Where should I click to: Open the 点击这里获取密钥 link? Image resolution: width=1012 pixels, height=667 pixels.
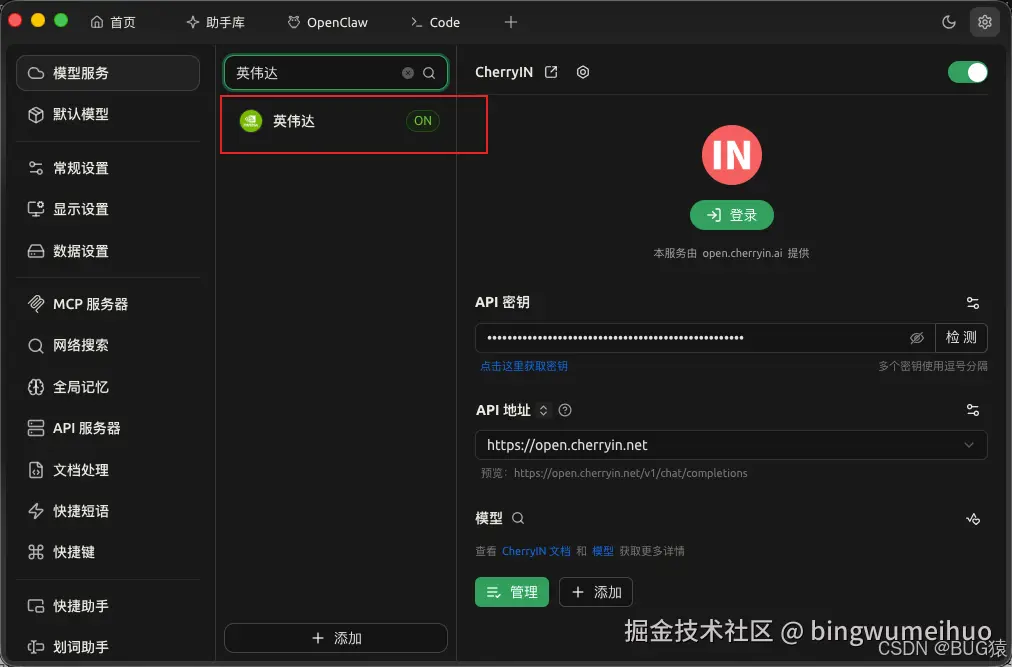(524, 365)
